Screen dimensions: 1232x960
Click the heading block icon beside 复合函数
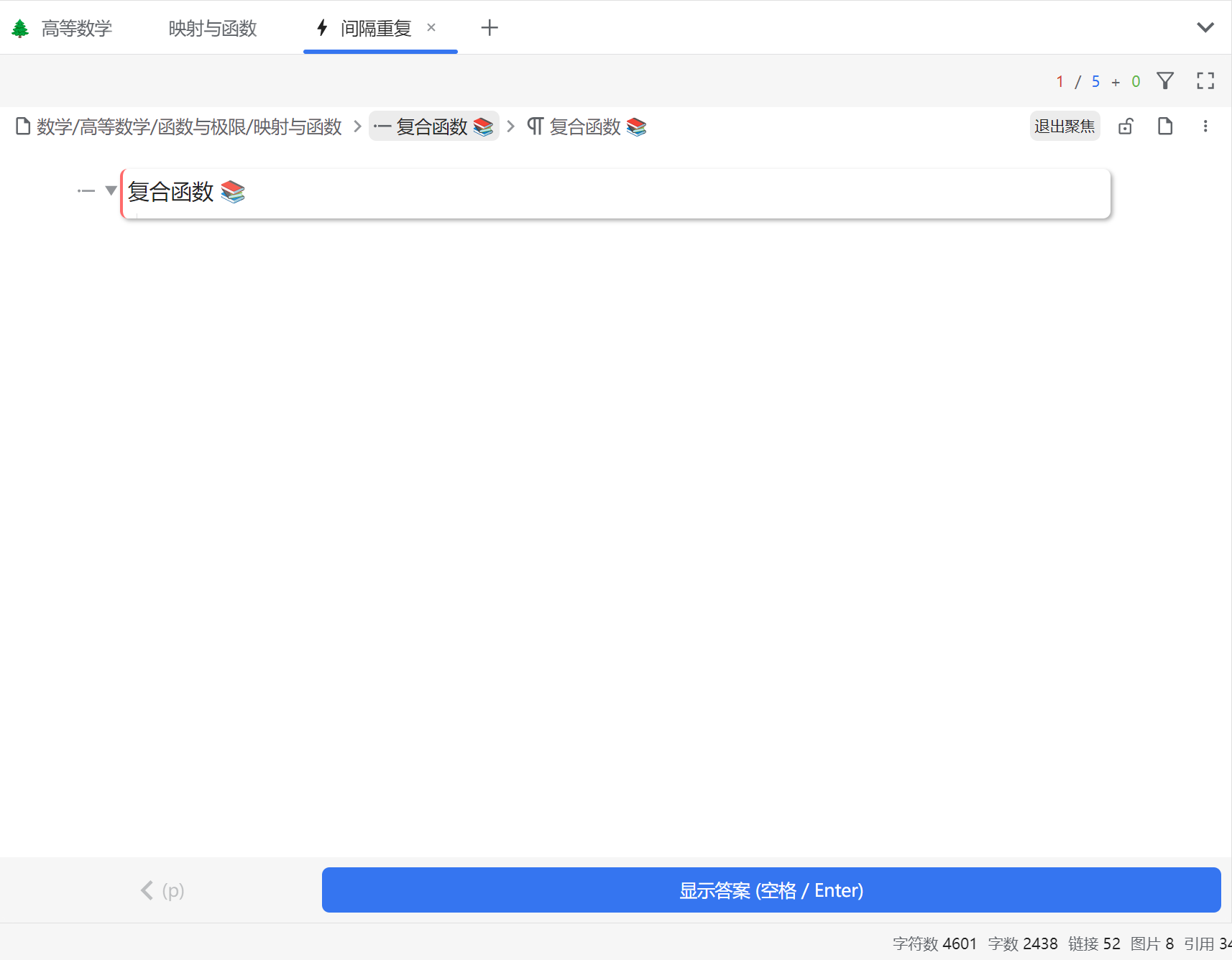coord(86,191)
